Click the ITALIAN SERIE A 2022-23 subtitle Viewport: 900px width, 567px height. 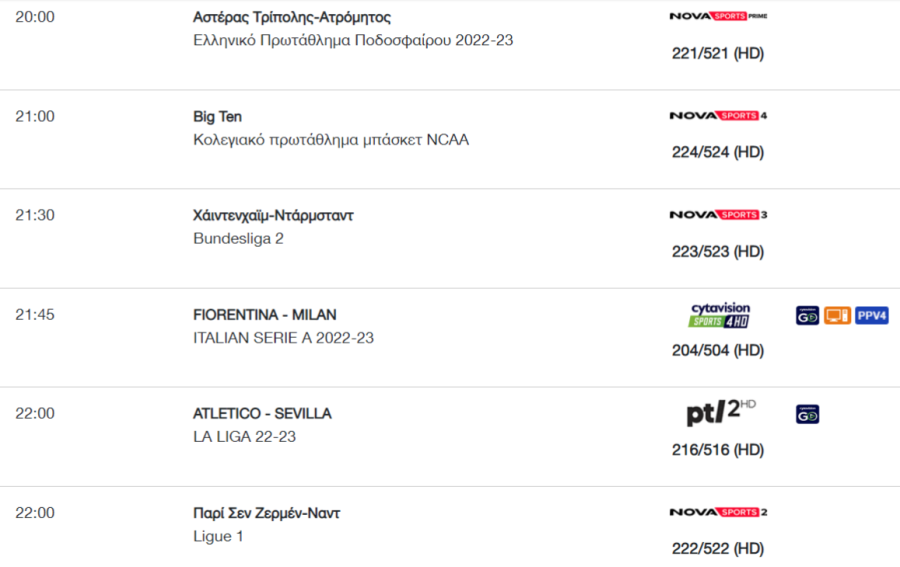coord(284,337)
